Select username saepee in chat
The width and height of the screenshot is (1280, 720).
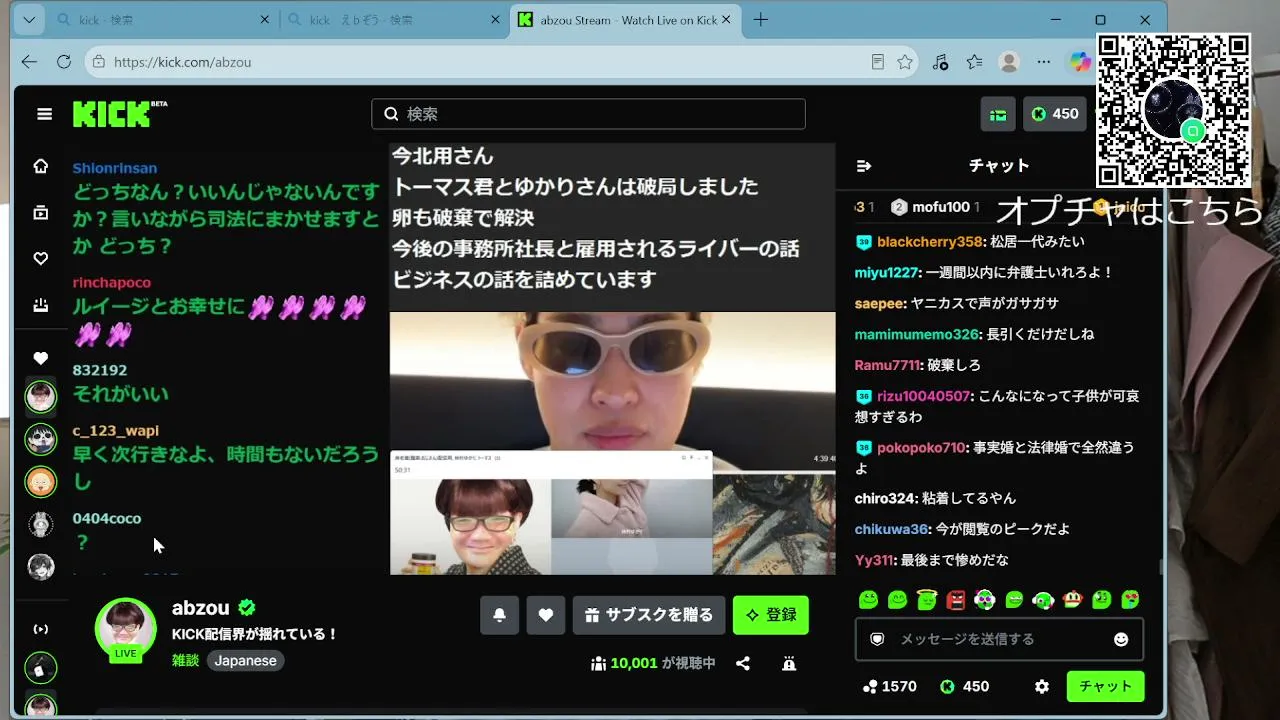click(x=880, y=304)
